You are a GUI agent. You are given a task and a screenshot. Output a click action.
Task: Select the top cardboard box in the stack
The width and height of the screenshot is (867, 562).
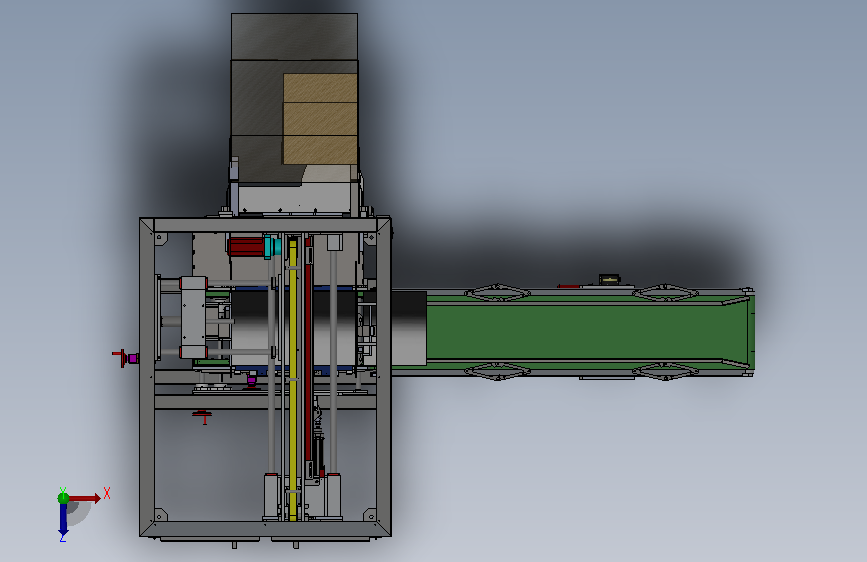[320, 88]
